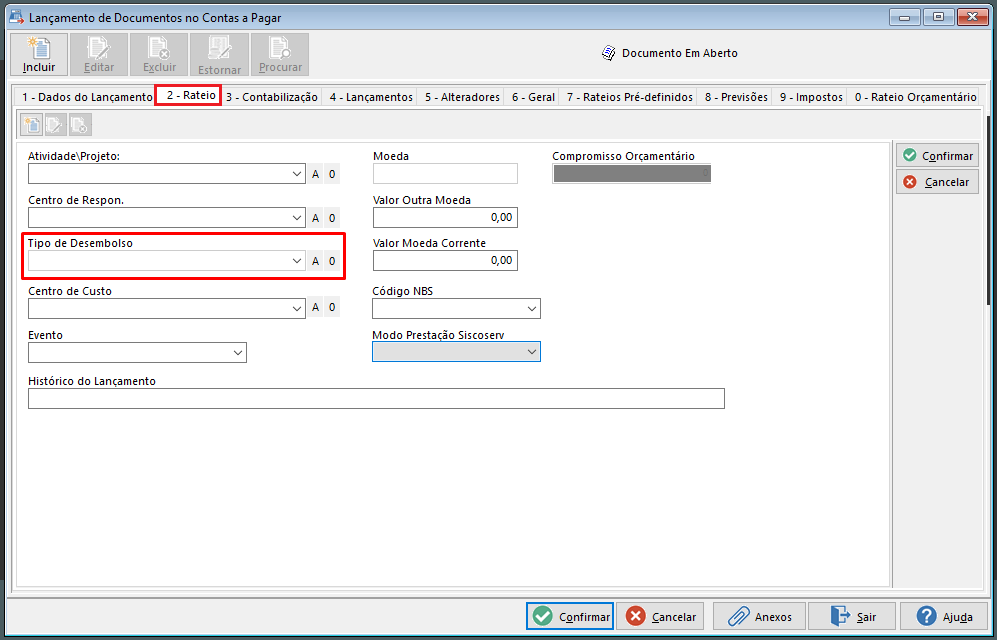Go to 5 - Alteradores tab
The image size is (997, 640).
pos(462,97)
